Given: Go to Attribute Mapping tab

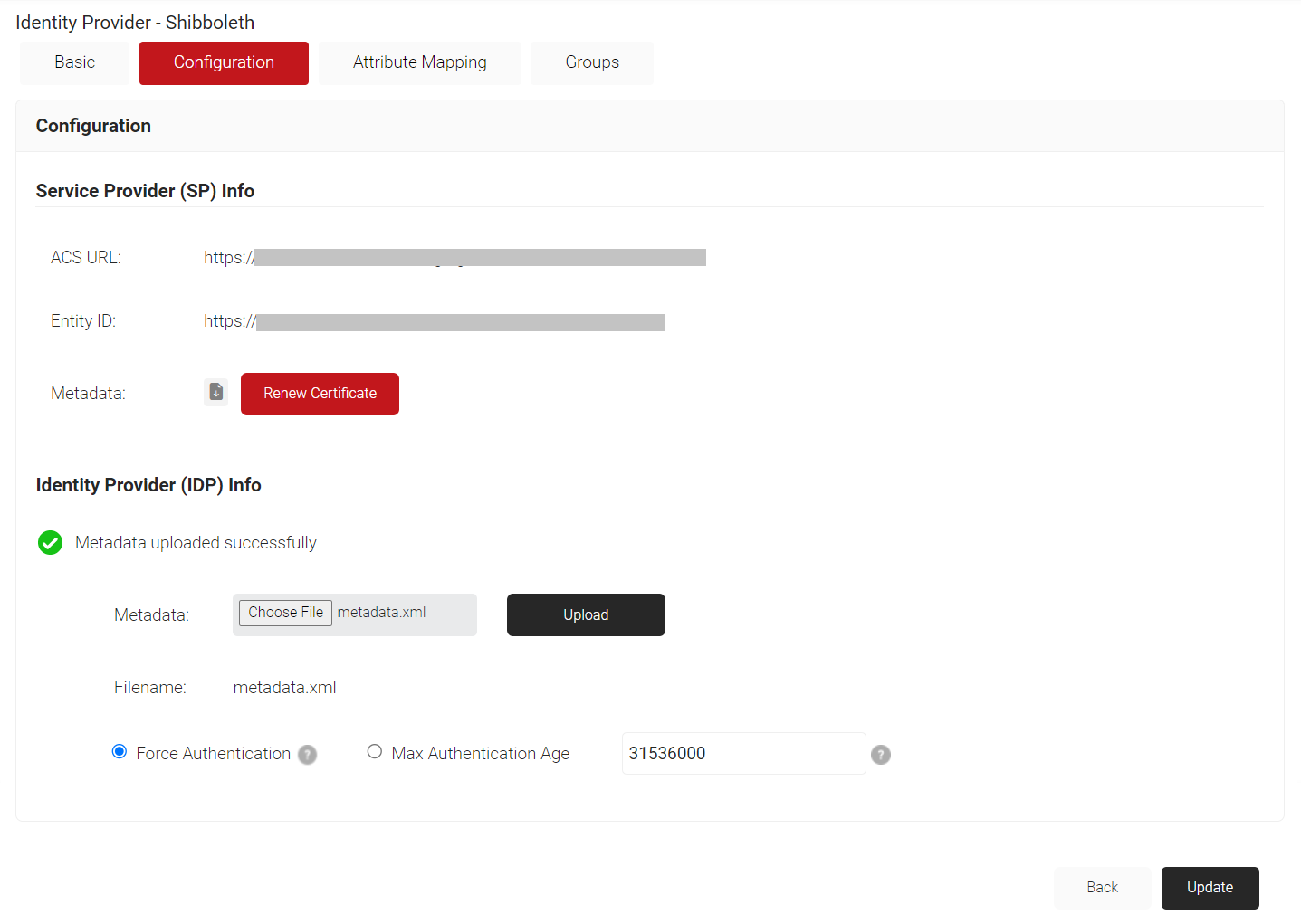Looking at the screenshot, I should 419,63.
